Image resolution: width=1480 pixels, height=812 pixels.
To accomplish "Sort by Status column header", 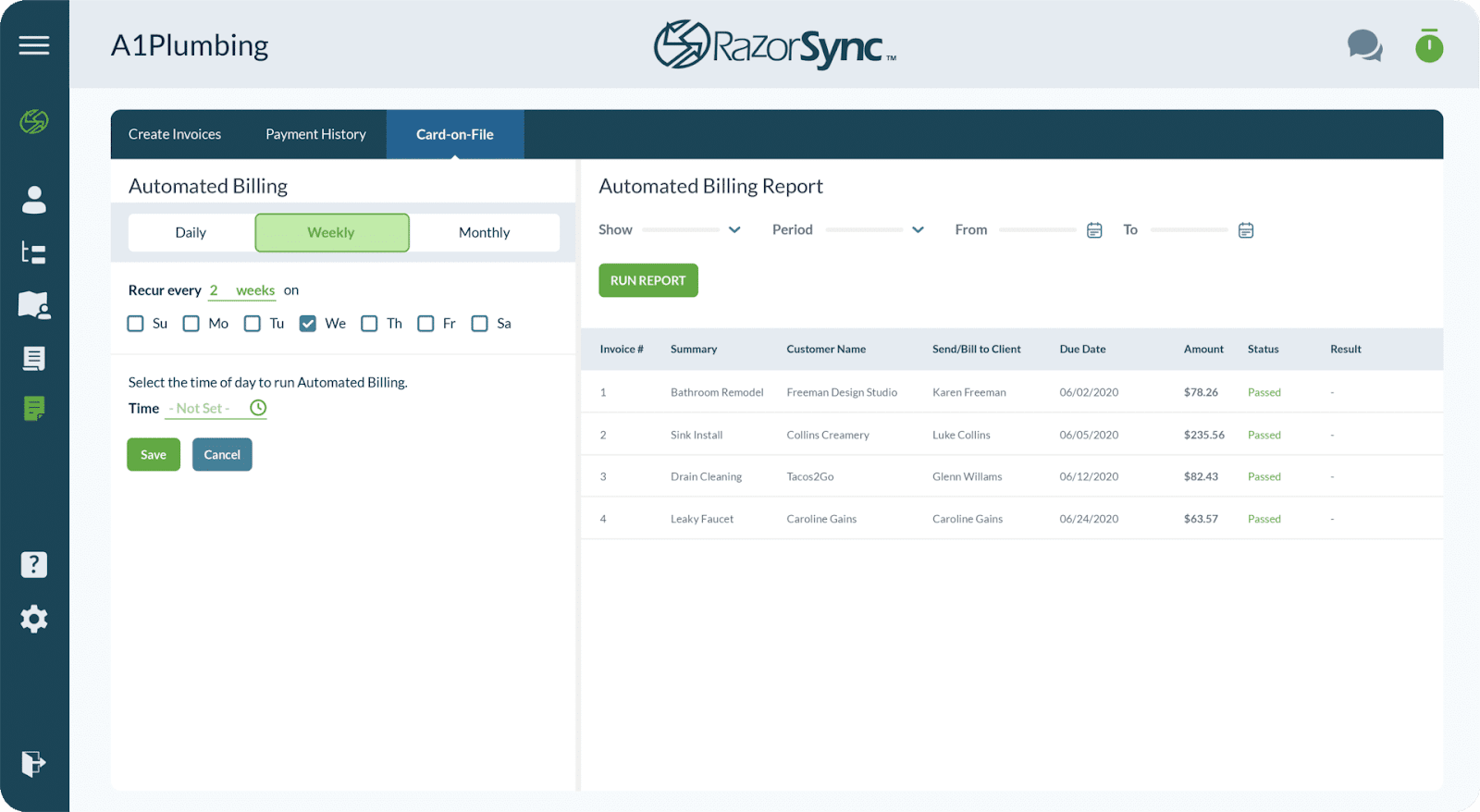I will (1263, 349).
